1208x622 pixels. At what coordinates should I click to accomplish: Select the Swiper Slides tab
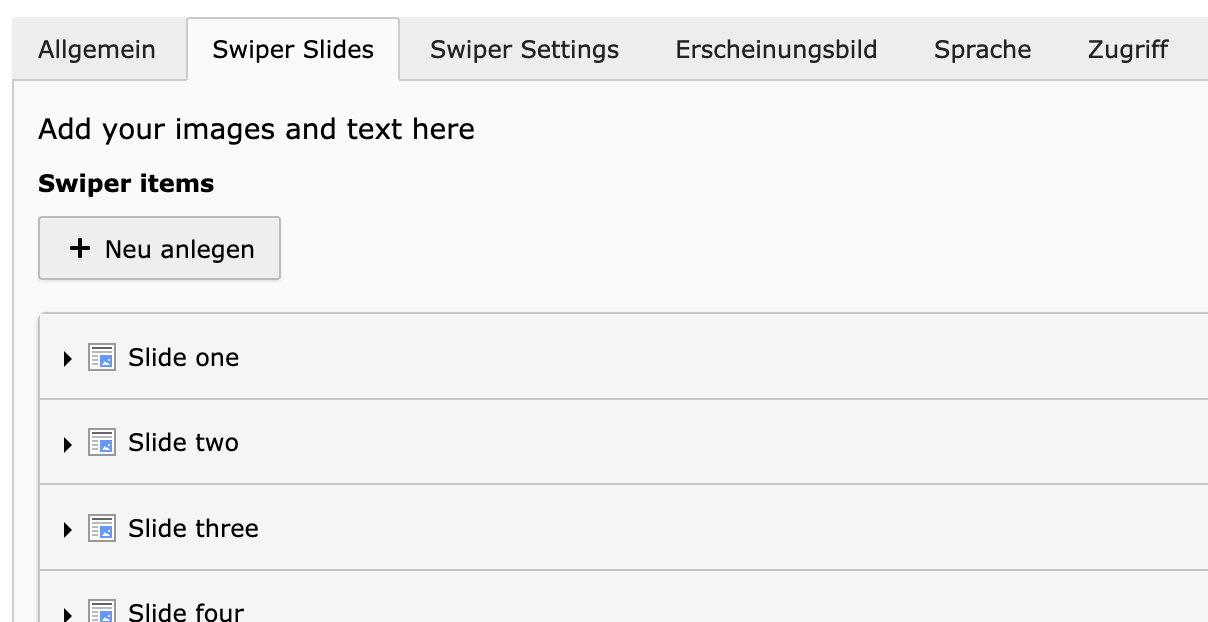click(x=293, y=49)
